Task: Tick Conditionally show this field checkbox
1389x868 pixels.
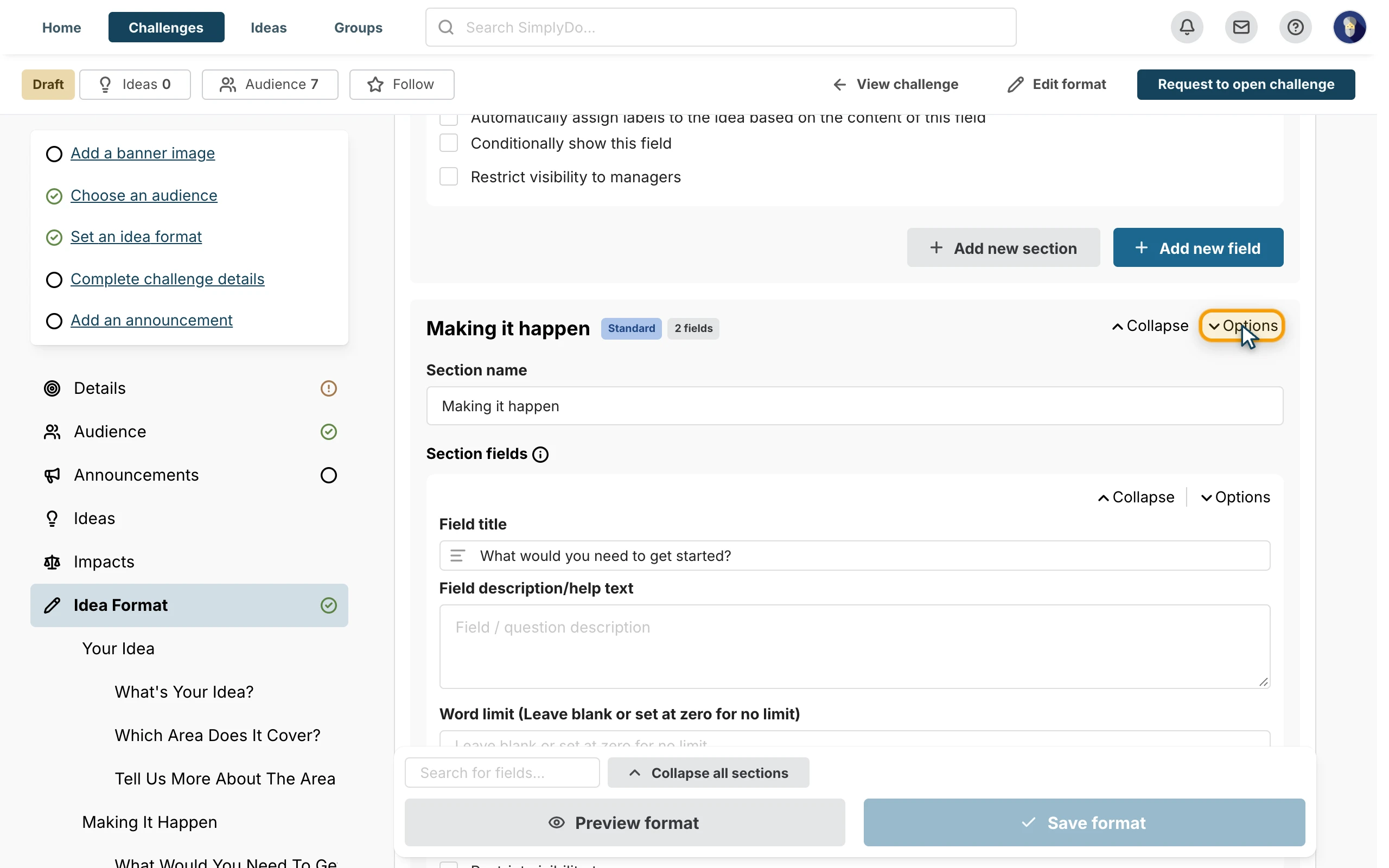Action: [448, 143]
